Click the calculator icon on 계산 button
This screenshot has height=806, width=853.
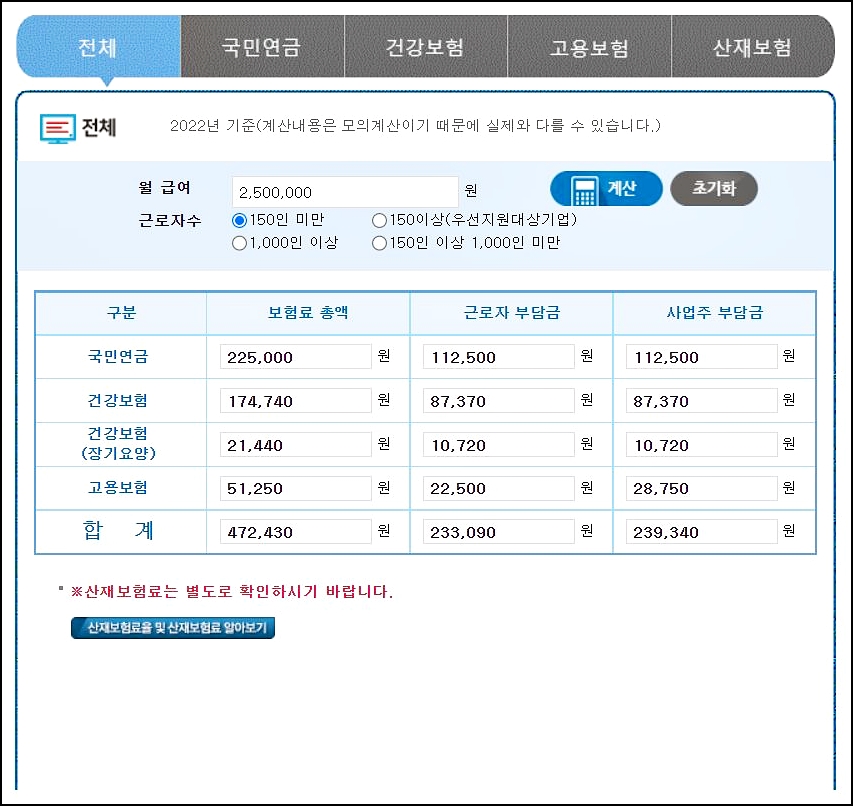click(x=585, y=190)
